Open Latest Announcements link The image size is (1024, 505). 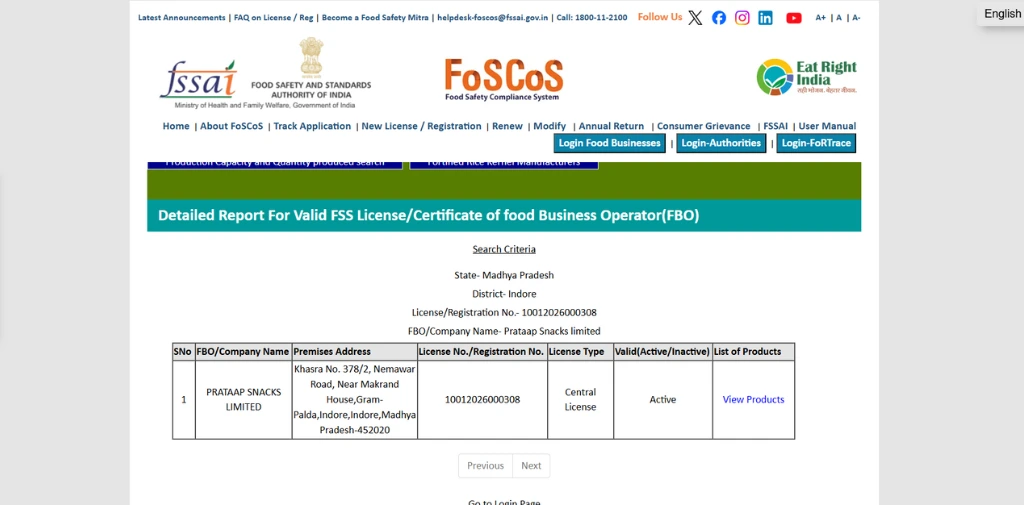coord(182,18)
